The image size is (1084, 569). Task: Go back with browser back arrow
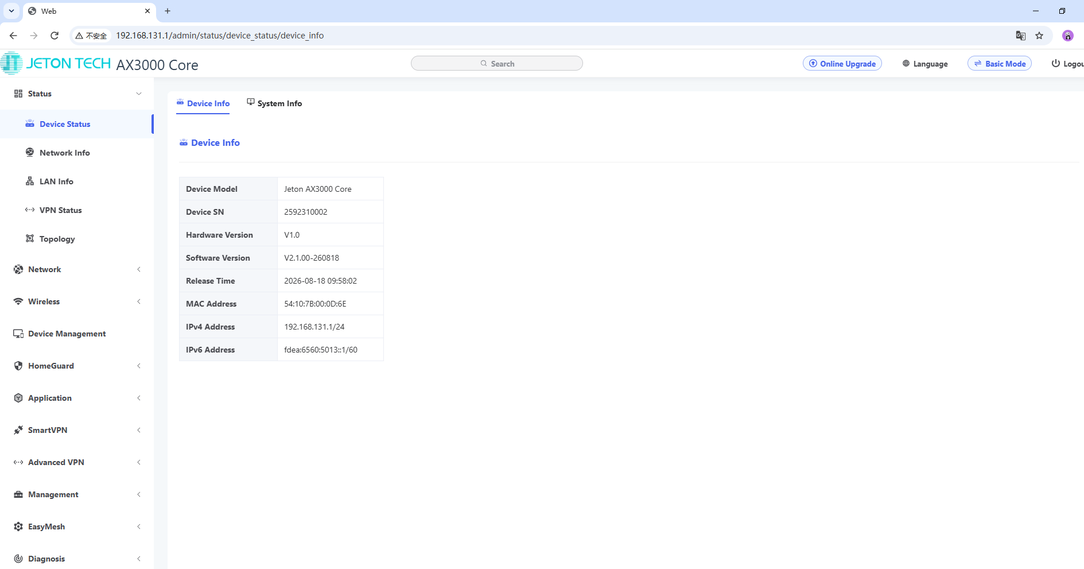(13, 35)
